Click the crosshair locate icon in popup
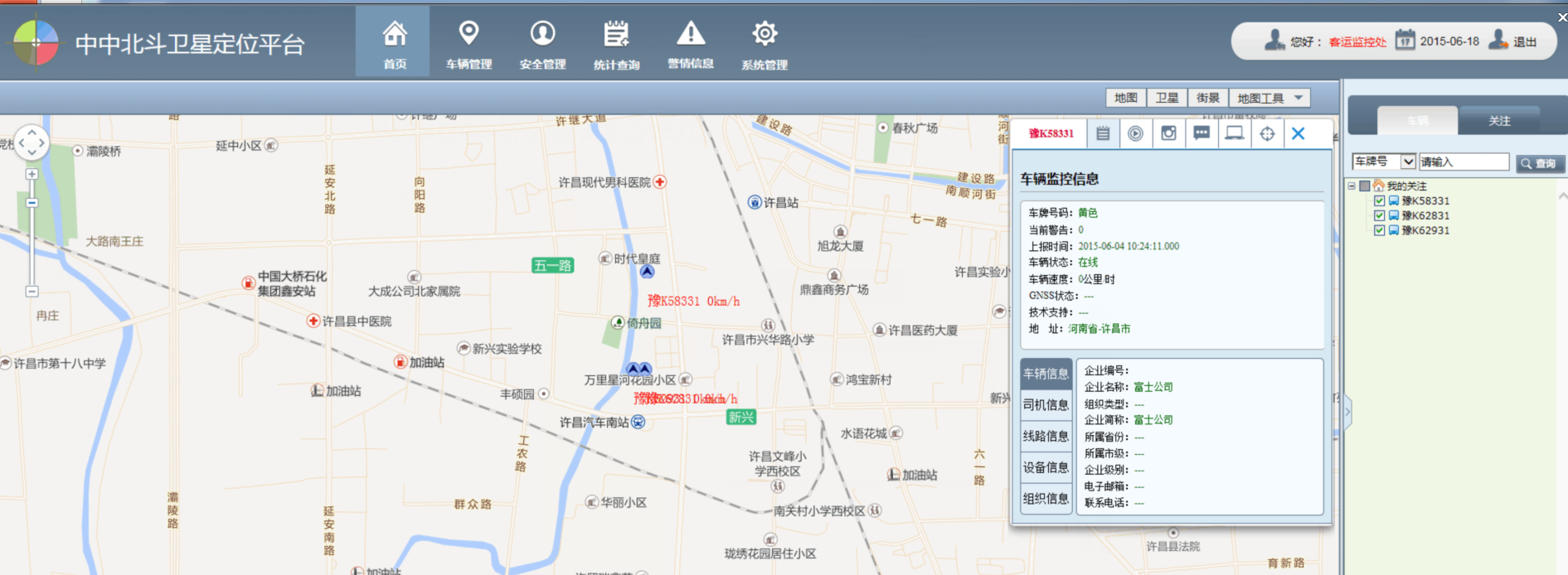This screenshot has height=575, width=1568. [1267, 133]
